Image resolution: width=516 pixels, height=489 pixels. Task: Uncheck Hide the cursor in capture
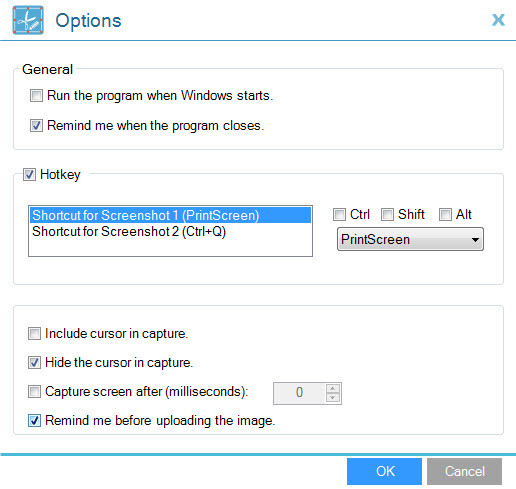coord(34,362)
